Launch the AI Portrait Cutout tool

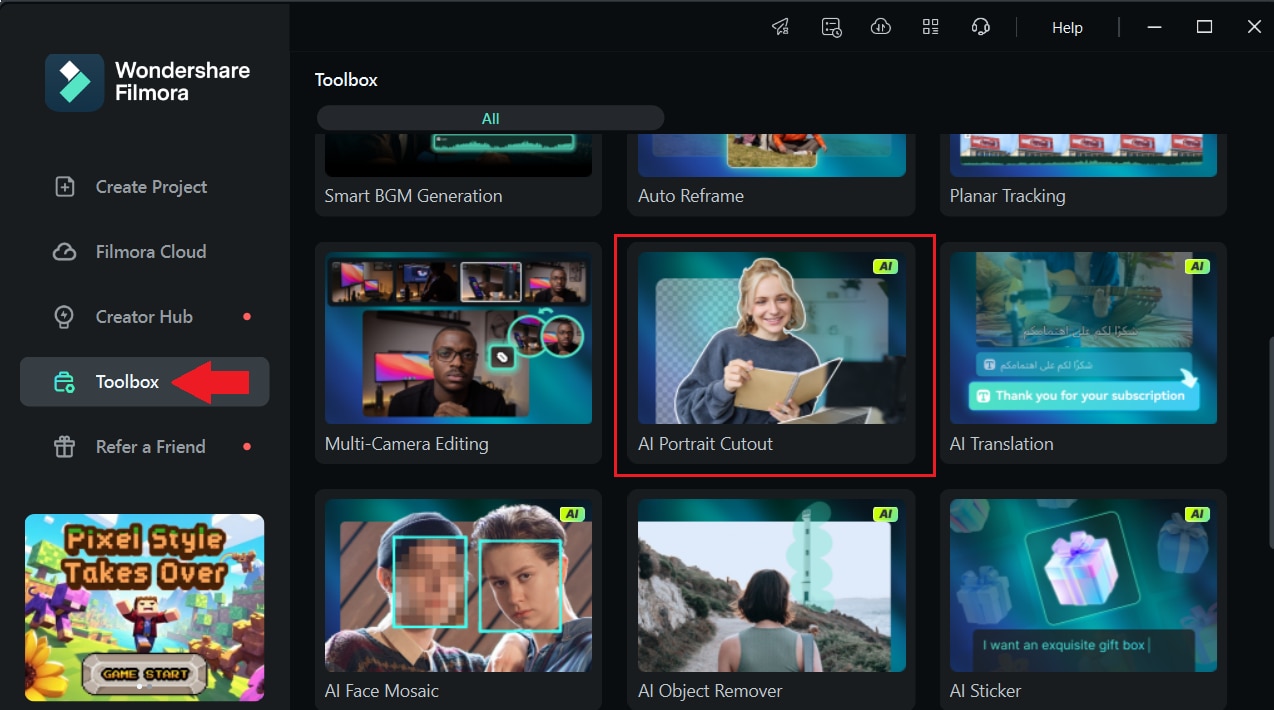(771, 353)
